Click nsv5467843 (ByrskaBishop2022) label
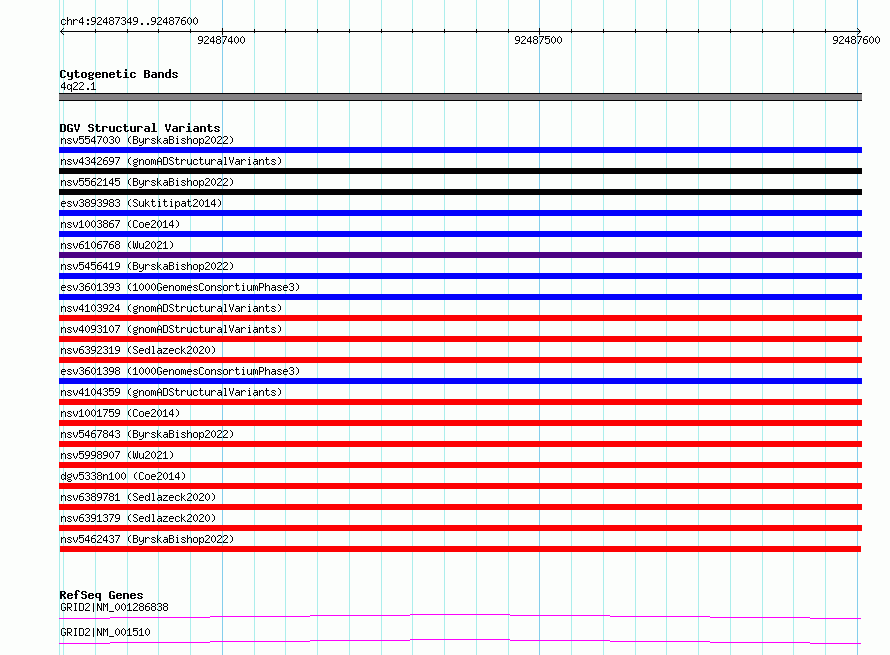This screenshot has height=655, width=890. coord(147,434)
